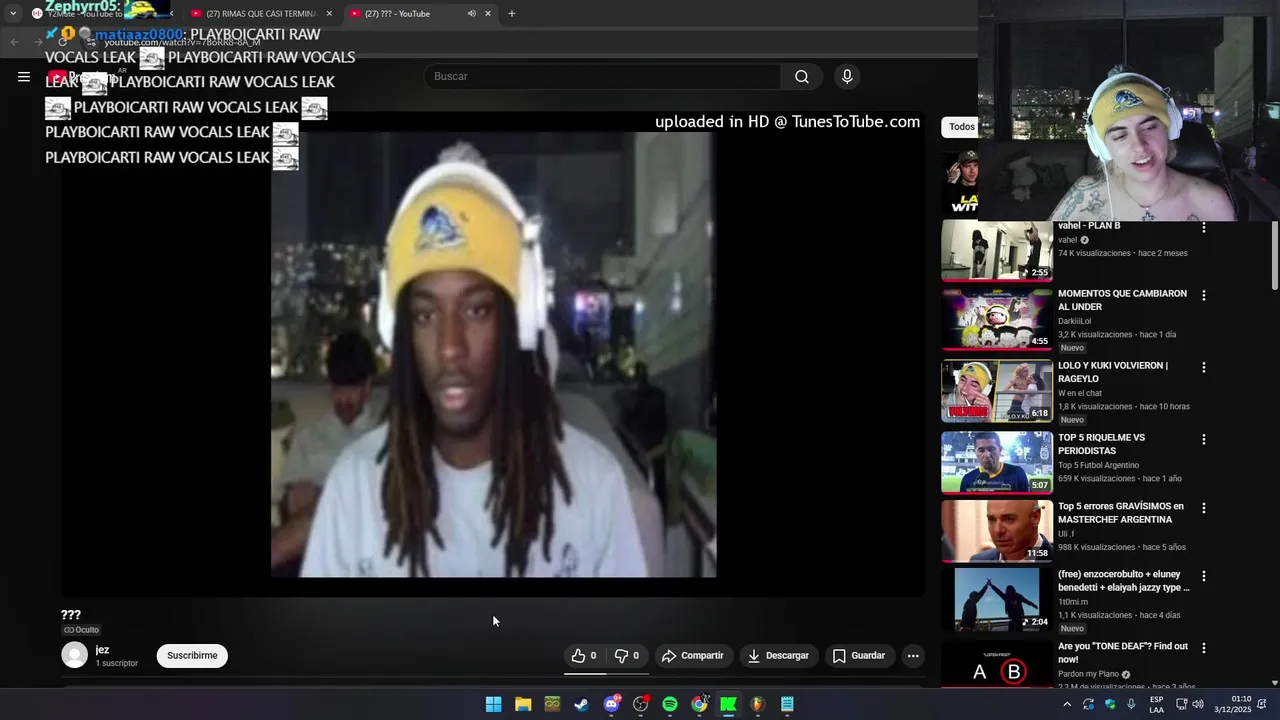Open the Windows Security tray icon
Image resolution: width=1280 pixels, height=720 pixels.
[x=1110, y=704]
